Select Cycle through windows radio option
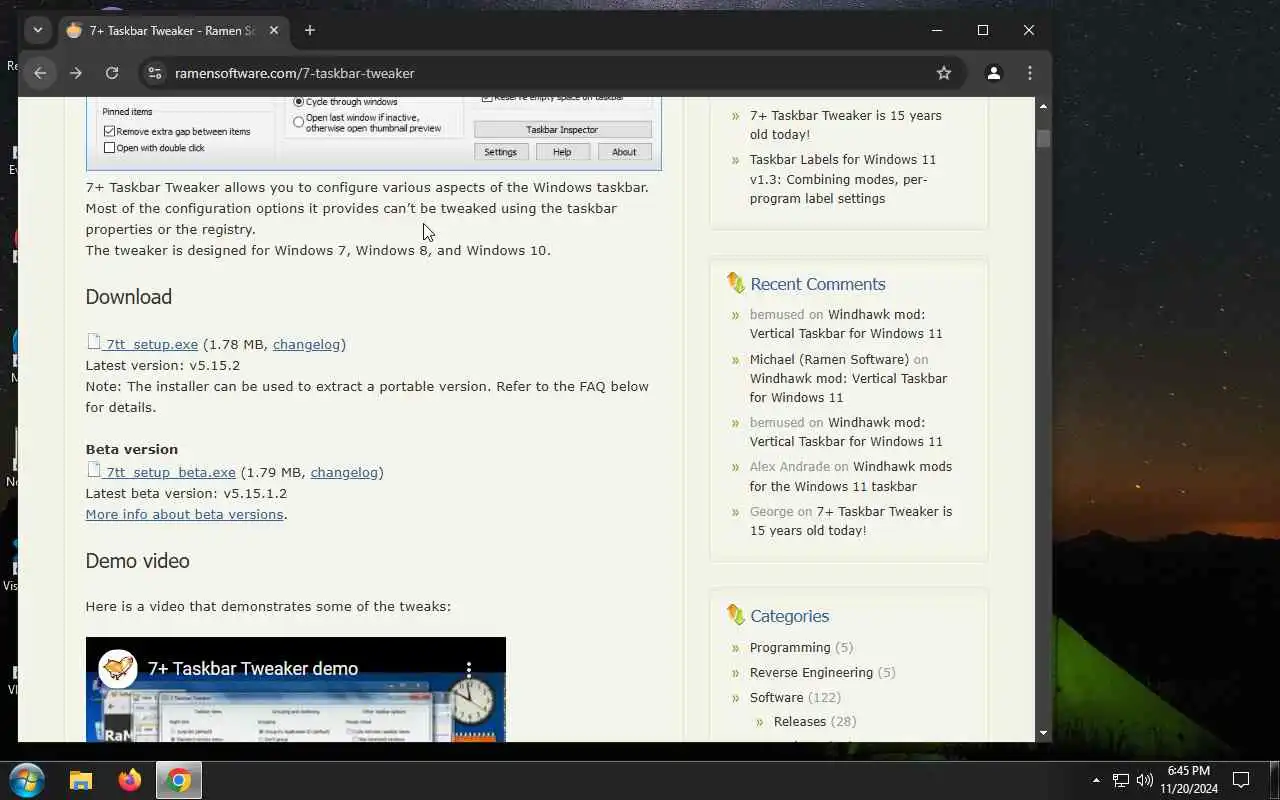1280x800 pixels. pos(298,102)
